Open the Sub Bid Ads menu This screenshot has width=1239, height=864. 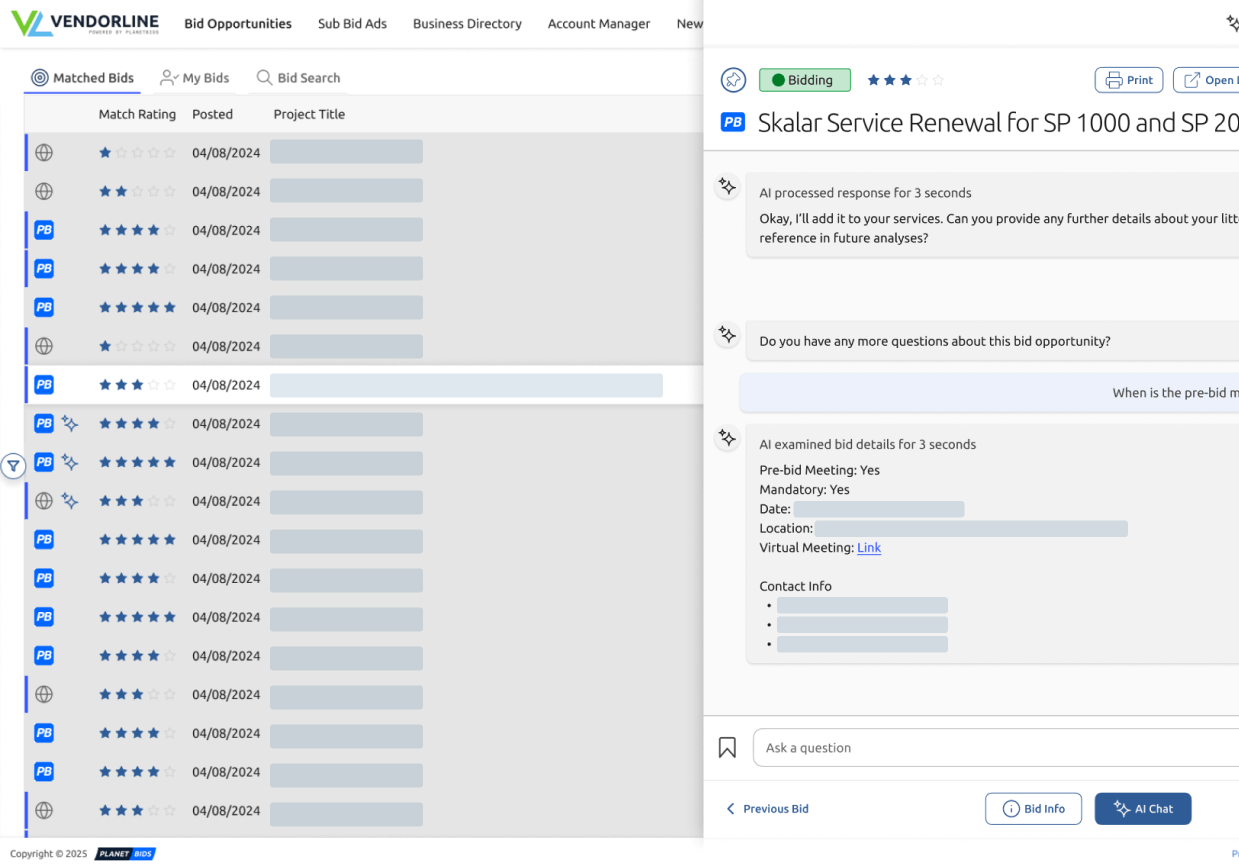click(x=352, y=24)
